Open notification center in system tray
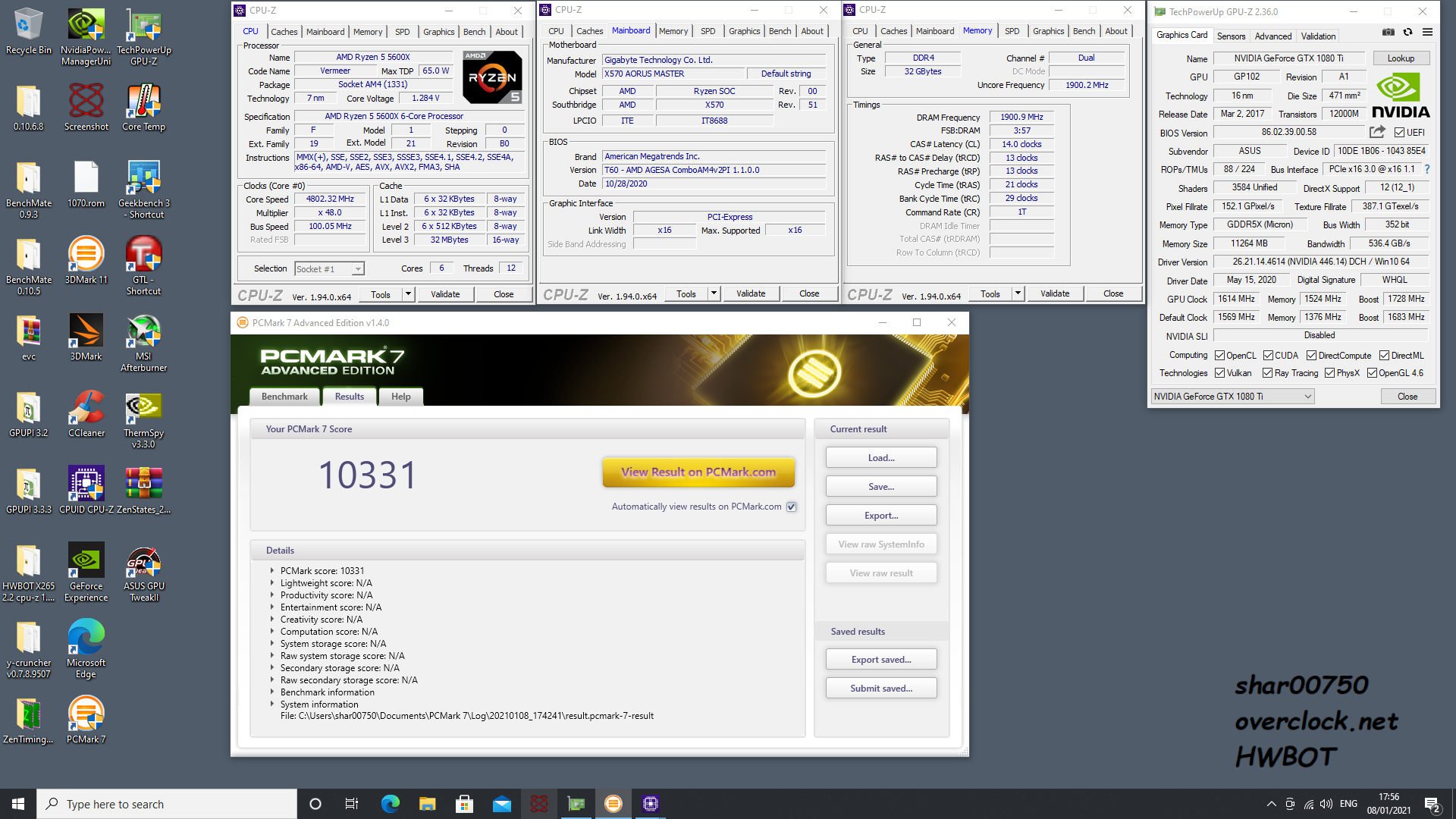The image size is (1456, 819). [x=1432, y=805]
